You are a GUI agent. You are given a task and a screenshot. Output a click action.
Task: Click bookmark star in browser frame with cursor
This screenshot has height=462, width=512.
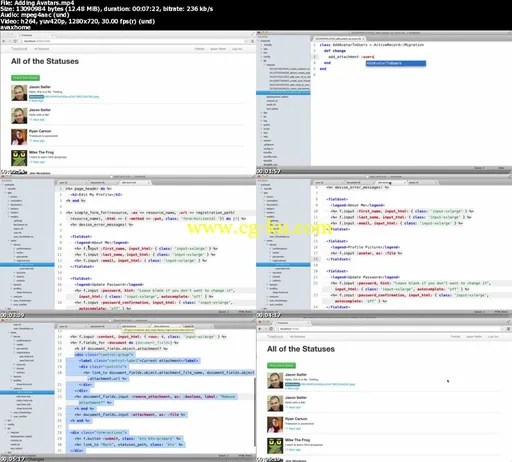coord(502,329)
